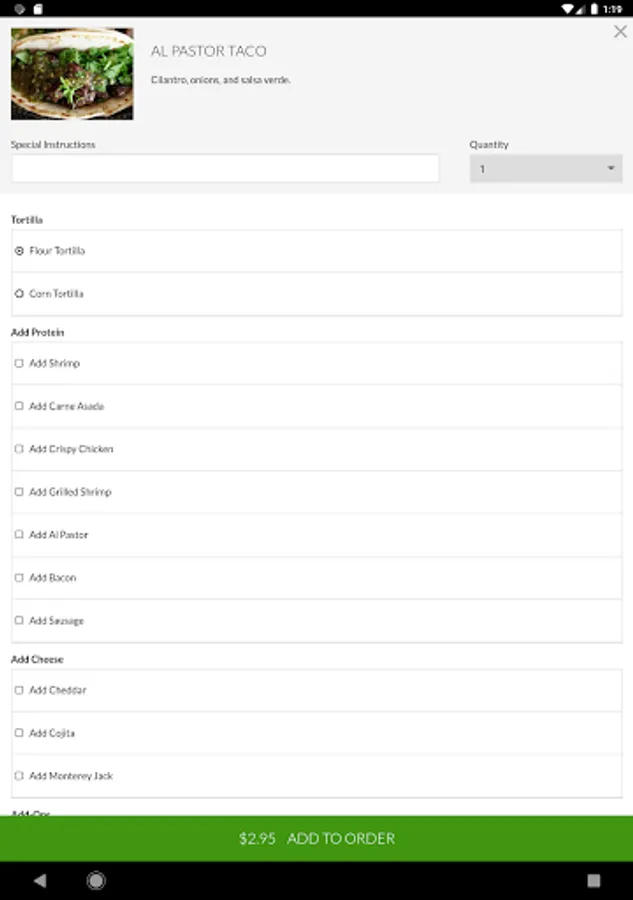
Task: Toggle the Add Al Pastor checkbox
Action: [19, 535]
